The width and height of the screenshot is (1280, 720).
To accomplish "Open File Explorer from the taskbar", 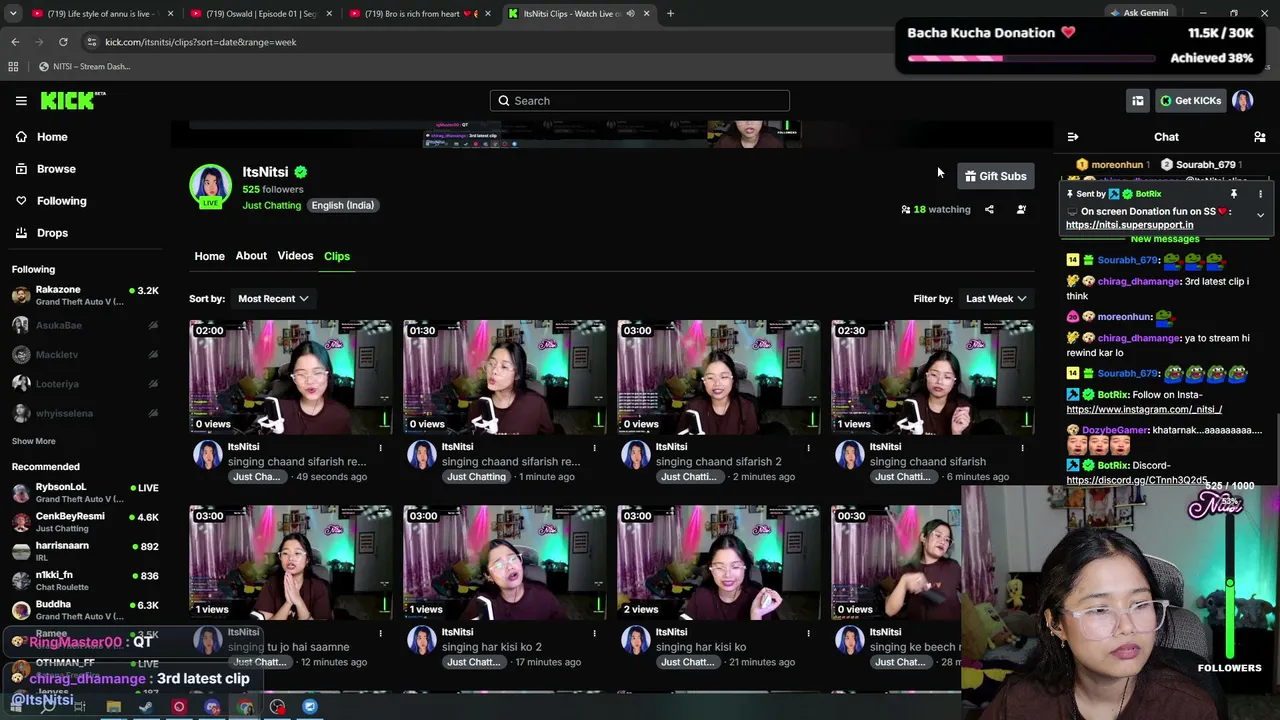I will [113, 707].
